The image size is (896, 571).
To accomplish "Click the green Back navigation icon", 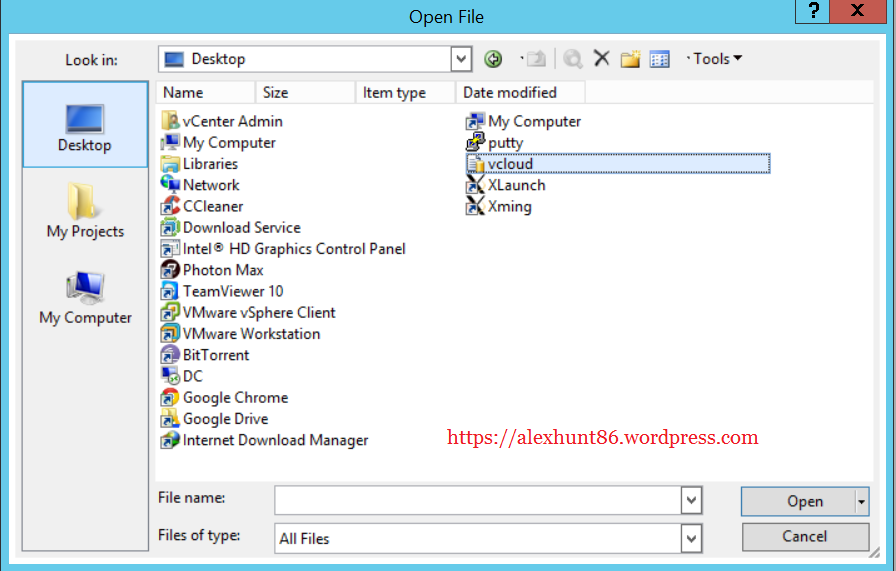I will tap(492, 59).
